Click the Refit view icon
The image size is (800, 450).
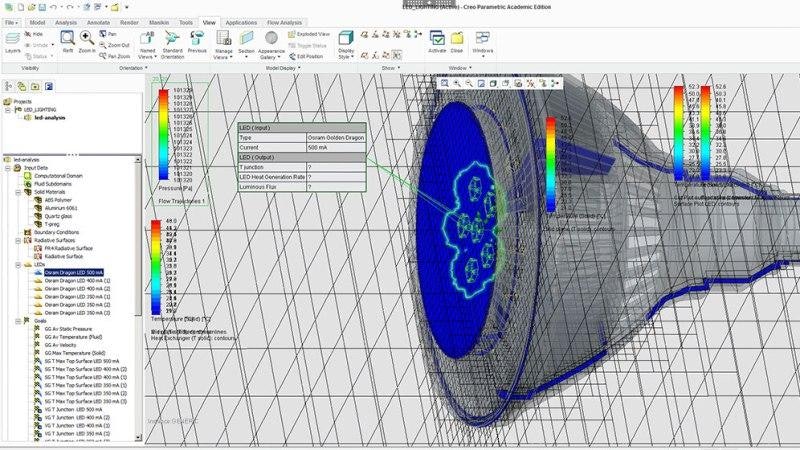pyautogui.click(x=68, y=38)
